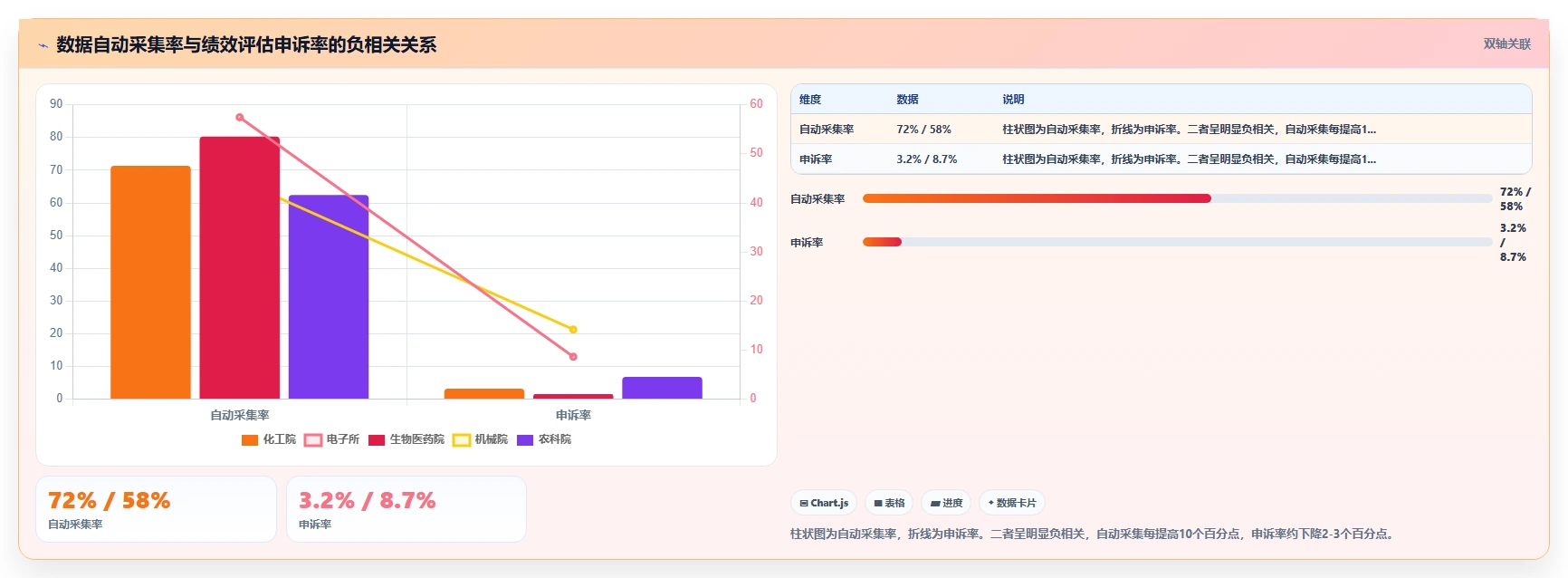Image resolution: width=1568 pixels, height=578 pixels.
Task: Click the 表格 chip
Action: (889, 503)
